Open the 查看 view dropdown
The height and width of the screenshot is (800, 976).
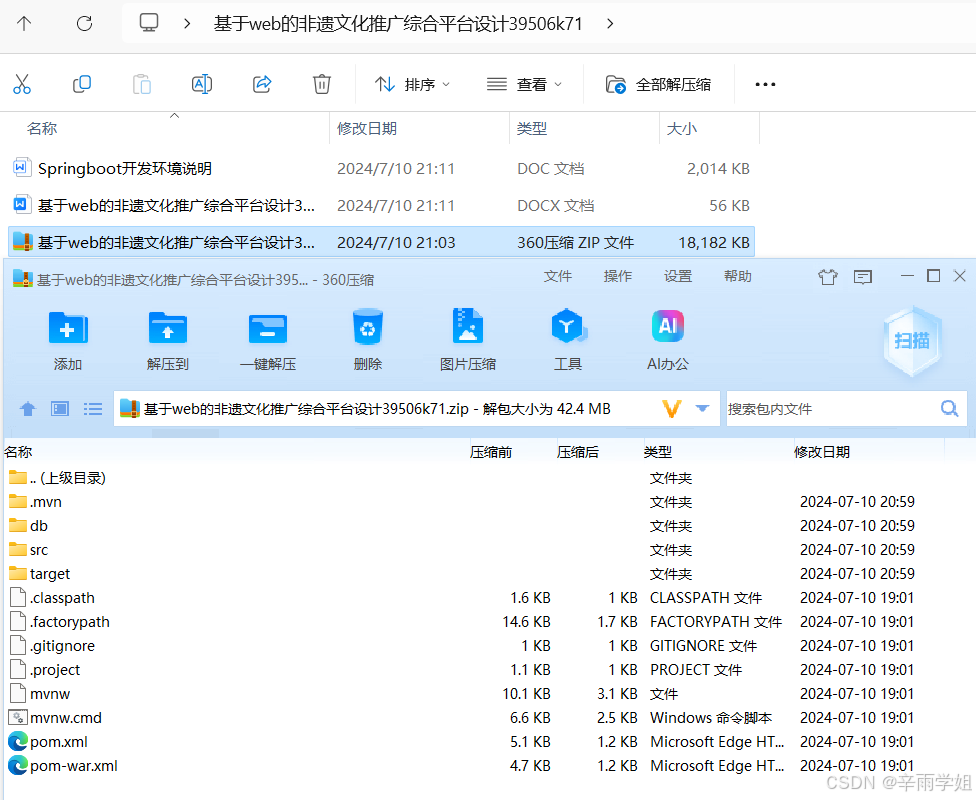[524, 85]
